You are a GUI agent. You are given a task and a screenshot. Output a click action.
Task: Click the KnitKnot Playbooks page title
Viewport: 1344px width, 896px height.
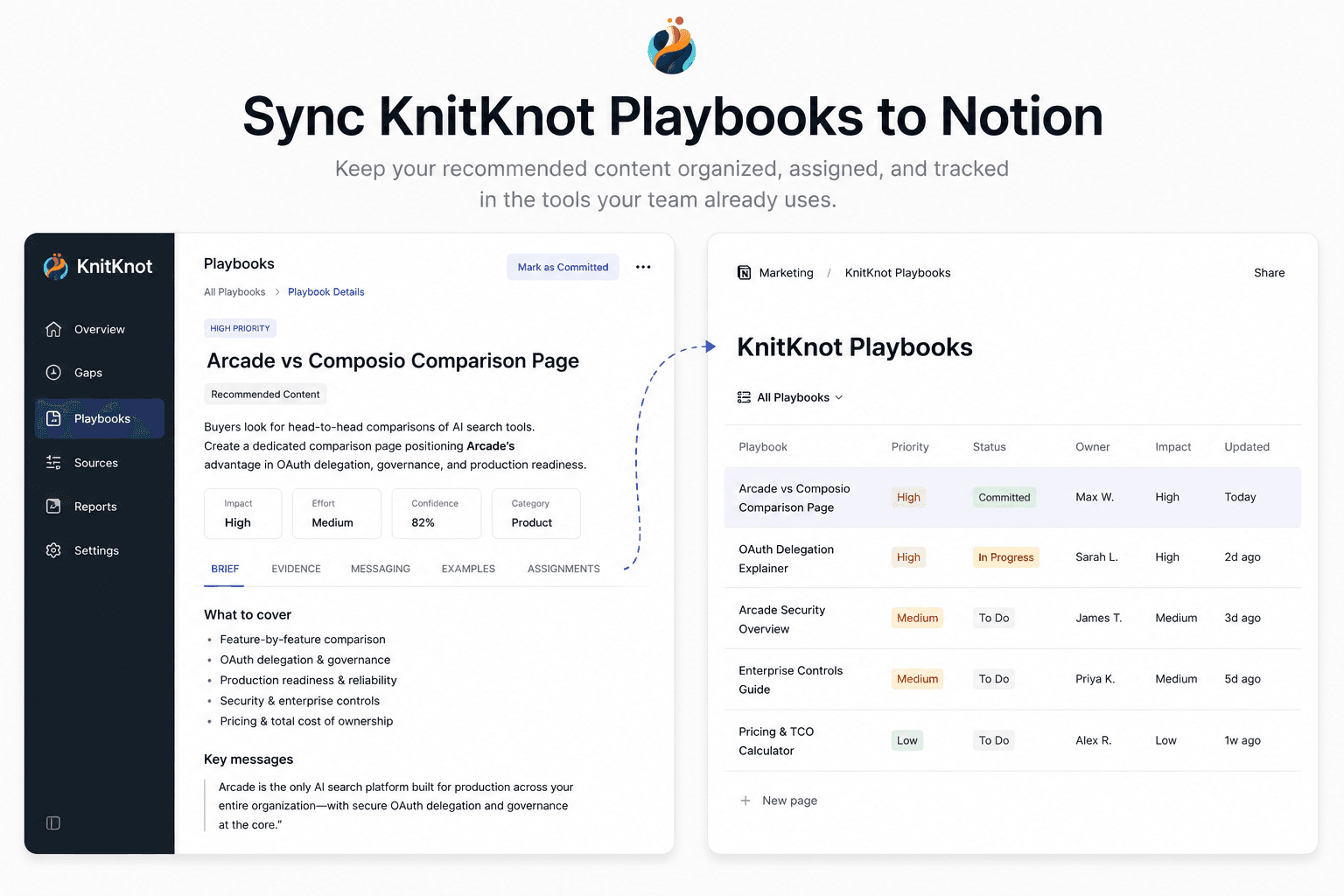[855, 347]
